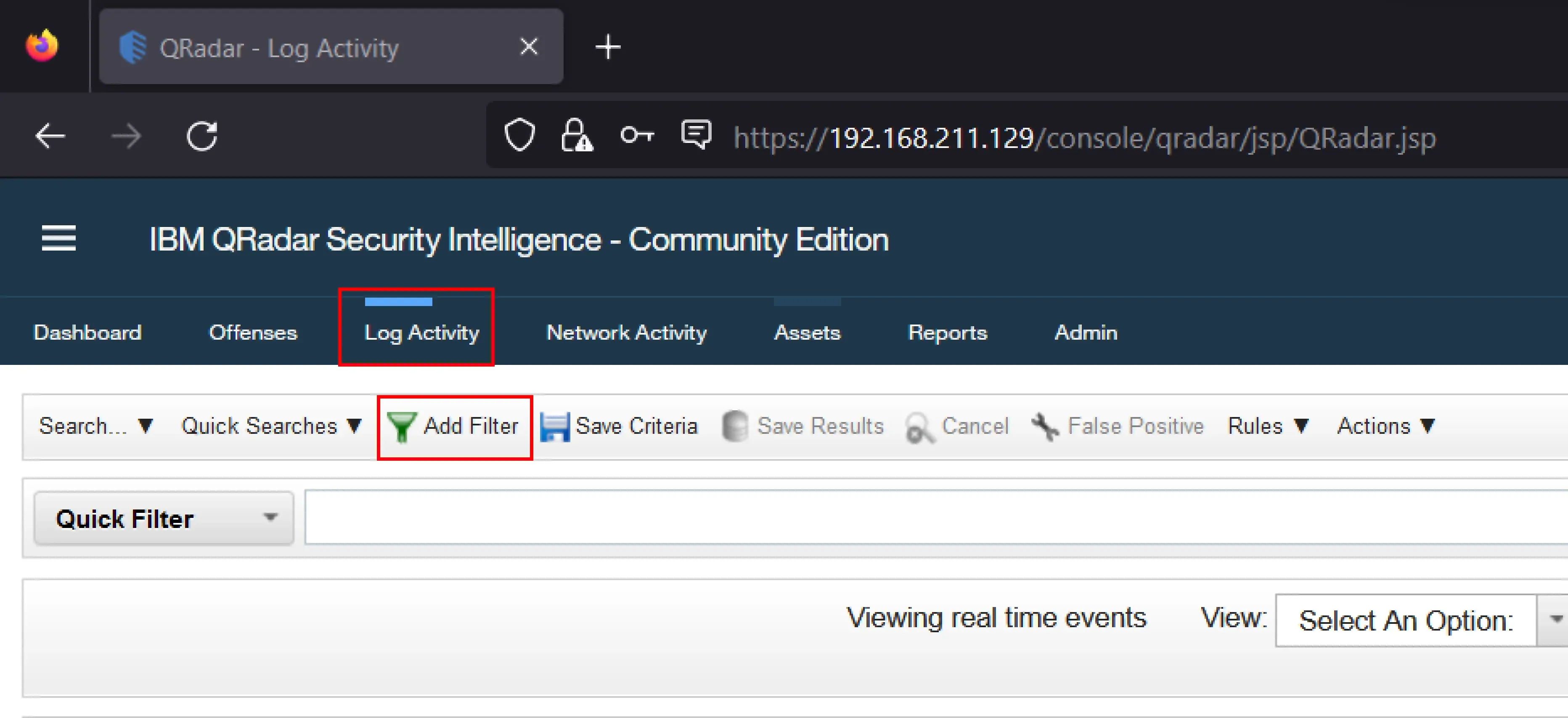1568x718 pixels.
Task: Click the Firefox logo icon
Action: 42,46
